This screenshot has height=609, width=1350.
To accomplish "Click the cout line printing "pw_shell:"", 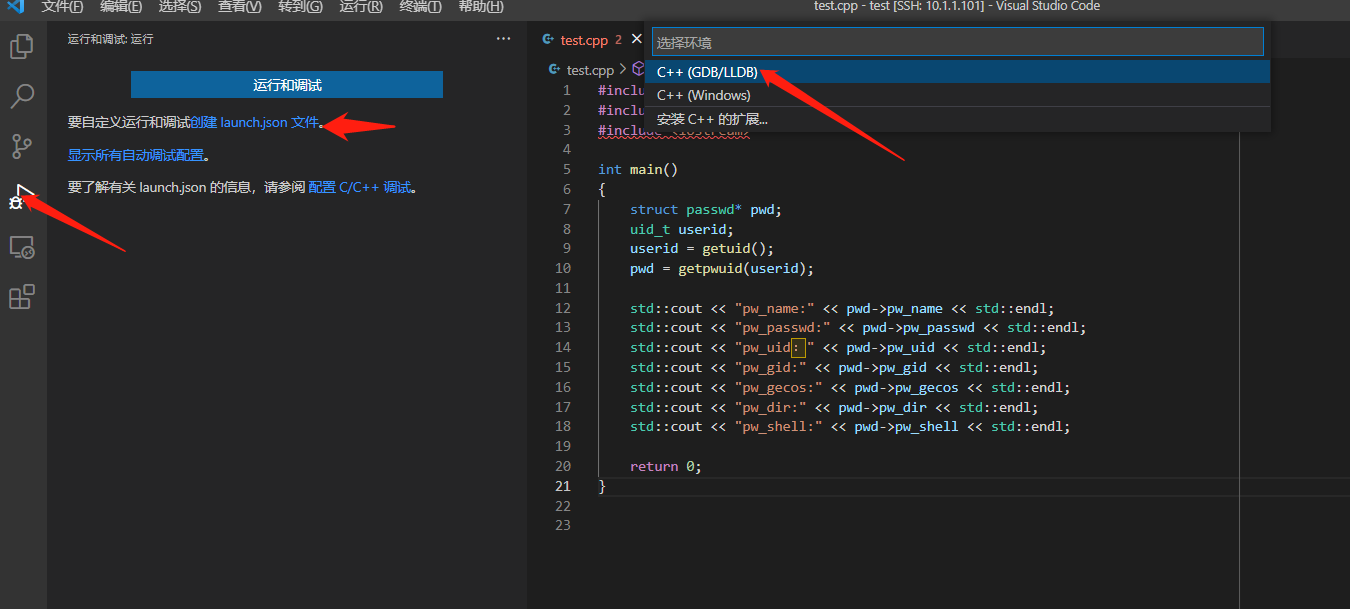I will tap(850, 426).
